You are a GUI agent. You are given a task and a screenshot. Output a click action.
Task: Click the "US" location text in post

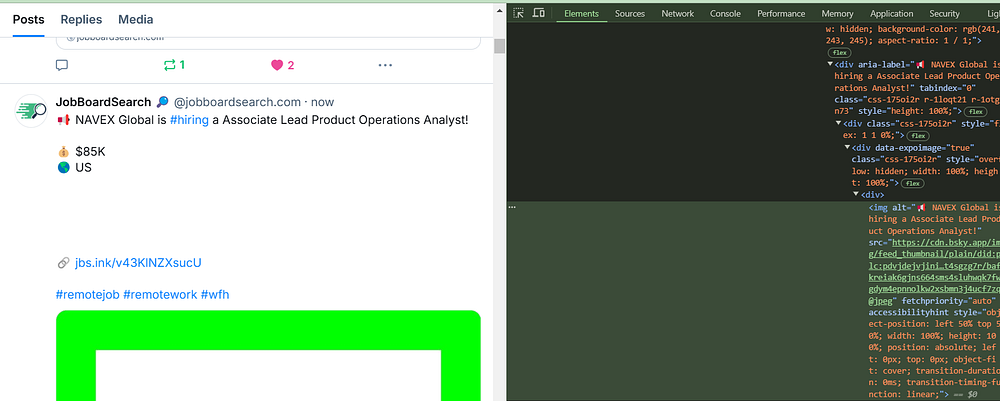[84, 168]
